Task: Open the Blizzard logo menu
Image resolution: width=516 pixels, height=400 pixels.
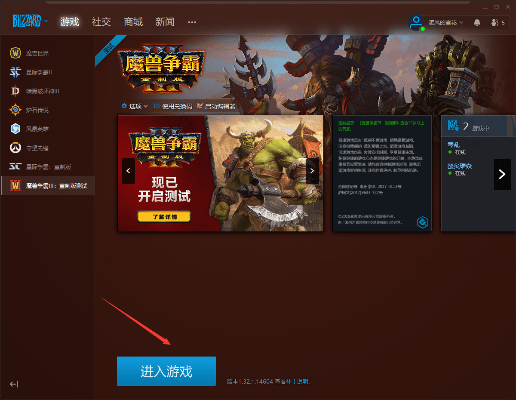Action: [30, 21]
